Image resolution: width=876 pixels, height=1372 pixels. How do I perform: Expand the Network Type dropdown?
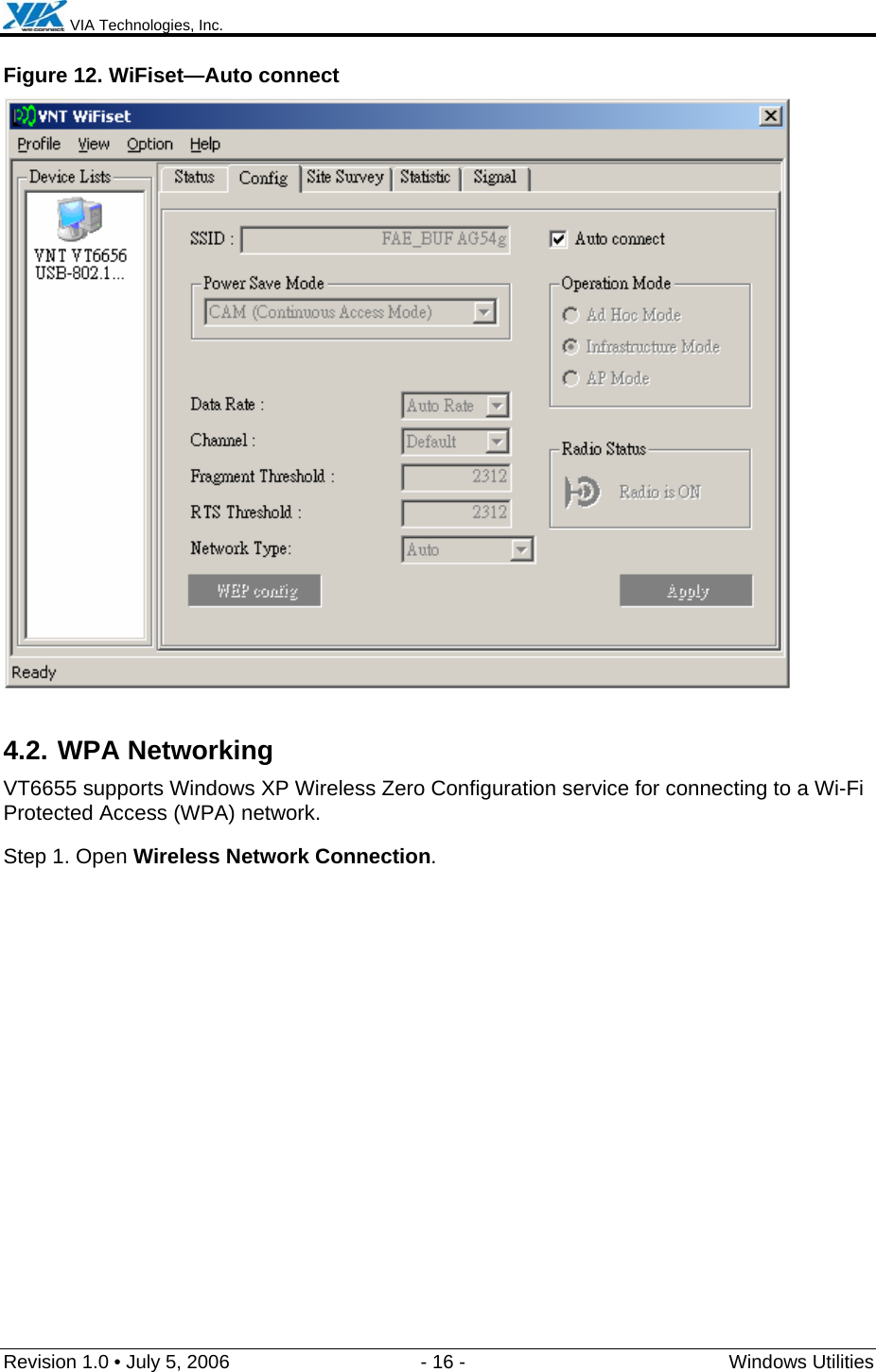click(x=522, y=549)
